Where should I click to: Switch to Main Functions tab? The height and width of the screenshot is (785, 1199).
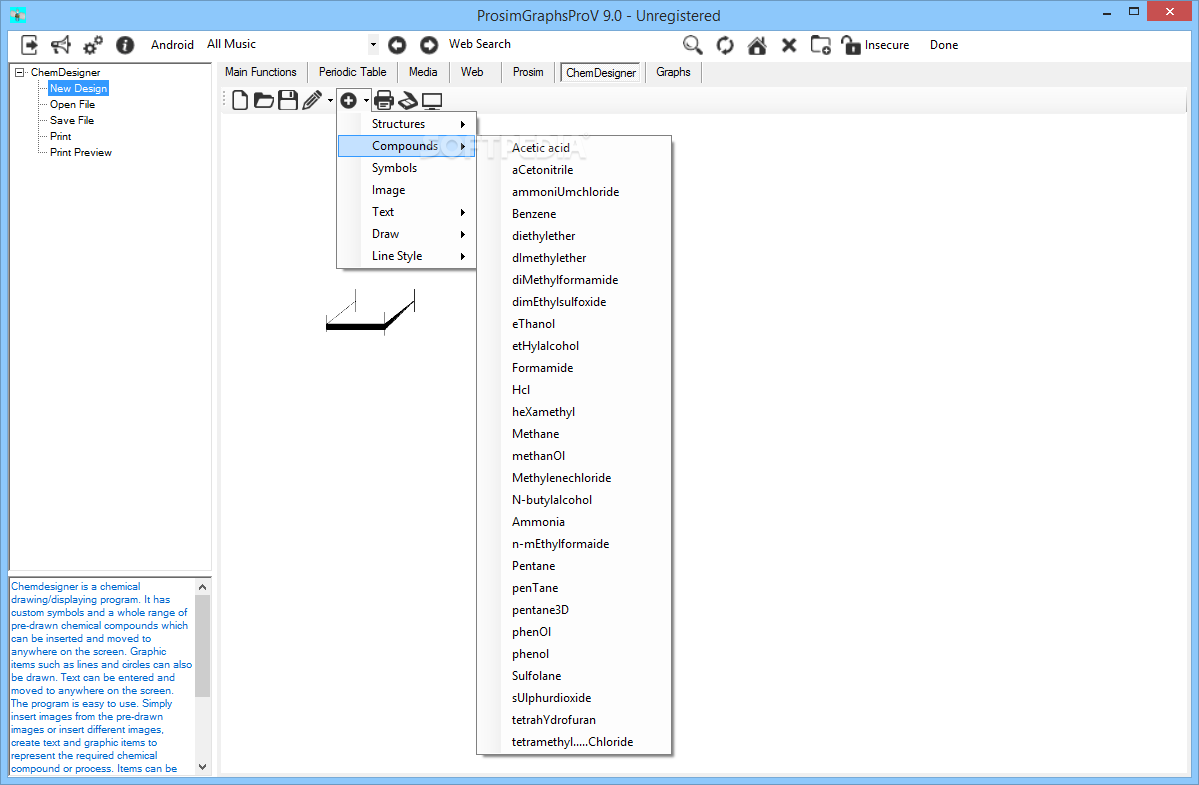click(x=261, y=72)
